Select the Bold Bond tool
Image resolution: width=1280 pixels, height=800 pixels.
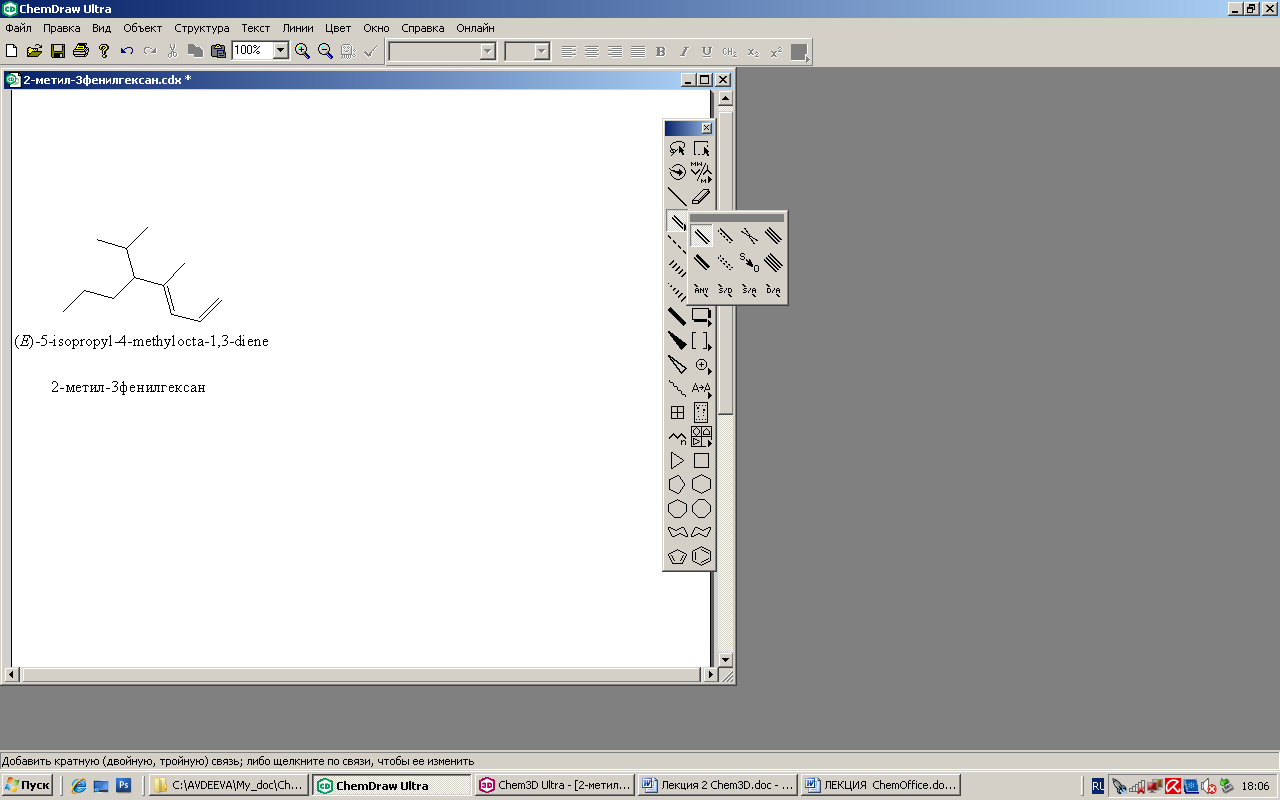(677, 317)
